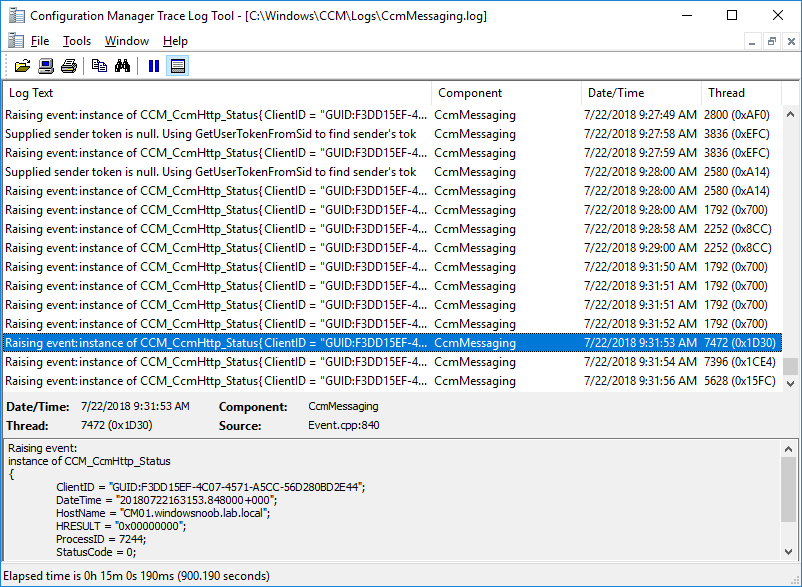
Task: Sort by the Log Text column header
Action: pos(217,93)
